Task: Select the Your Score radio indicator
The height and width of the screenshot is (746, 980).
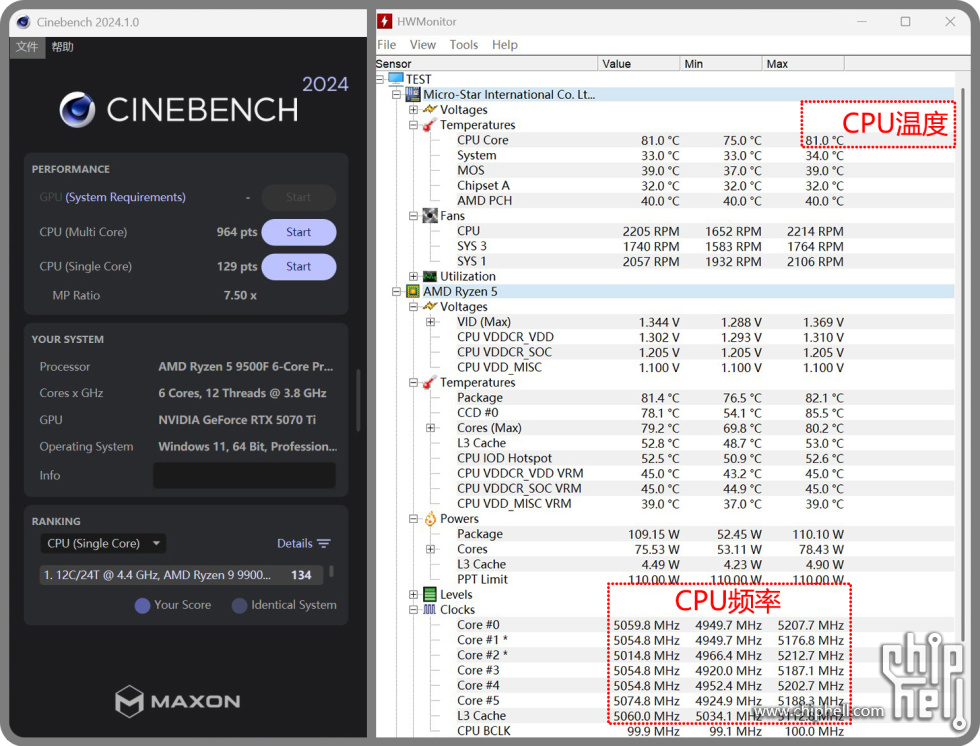Action: (142, 605)
